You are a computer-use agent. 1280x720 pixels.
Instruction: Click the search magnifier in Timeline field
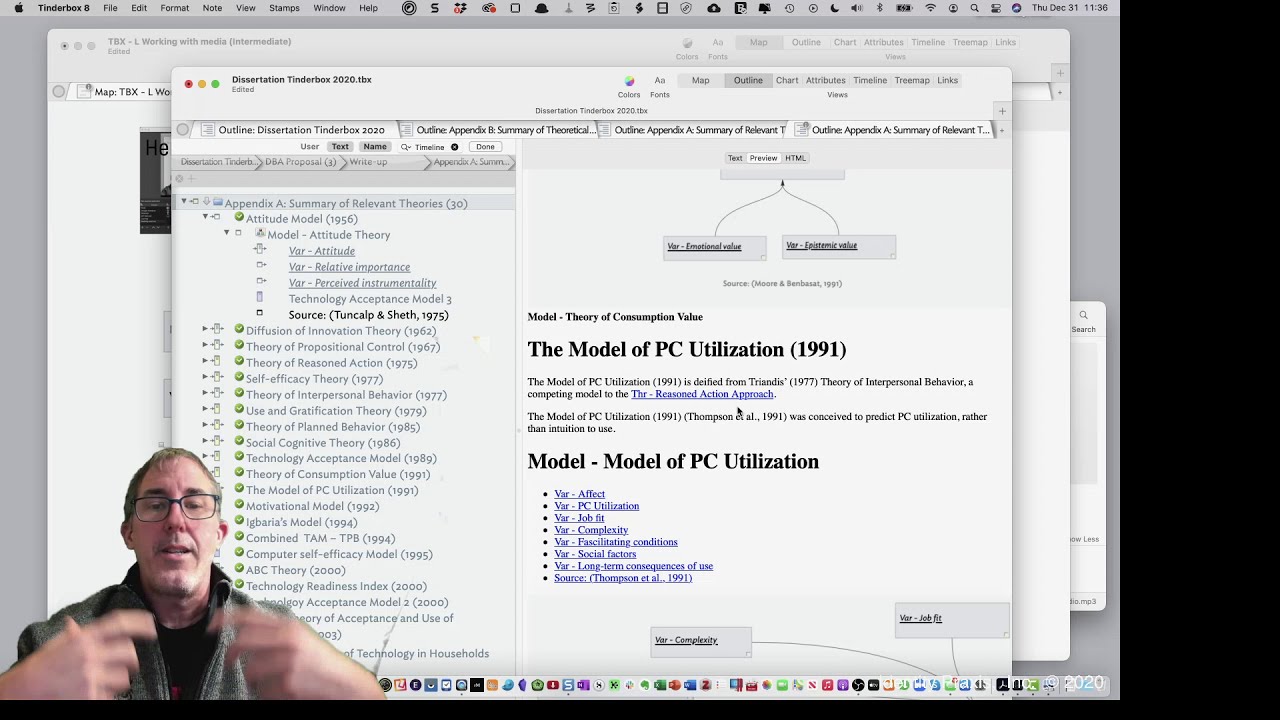point(406,147)
